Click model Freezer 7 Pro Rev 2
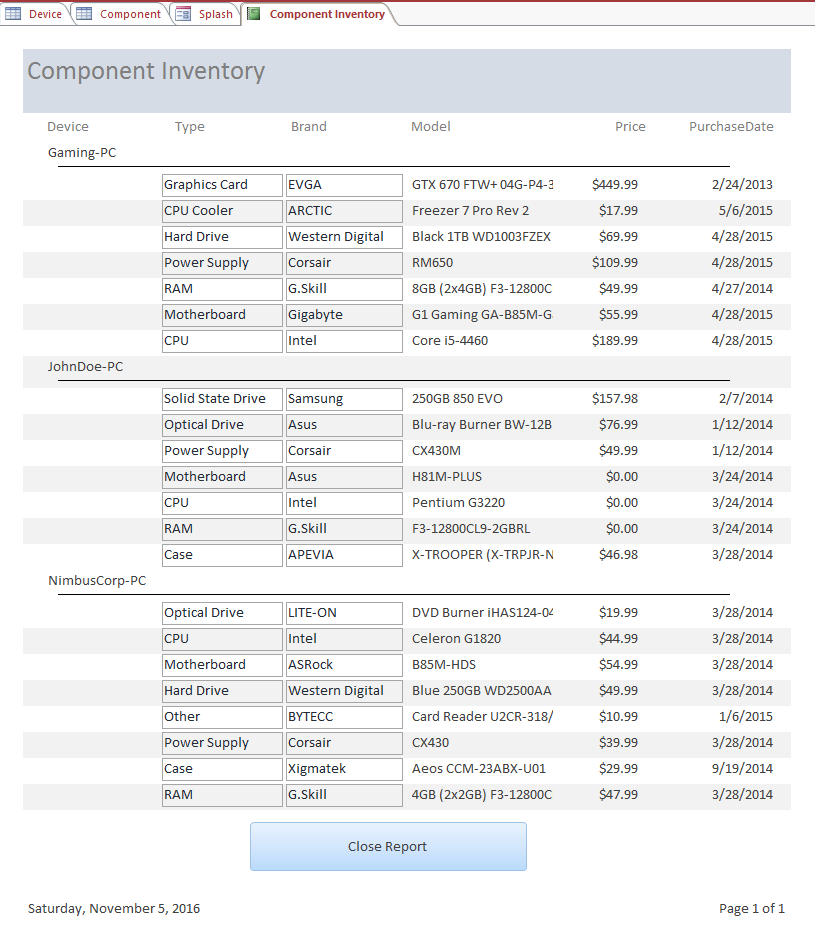This screenshot has height=931, width=815. [470, 211]
